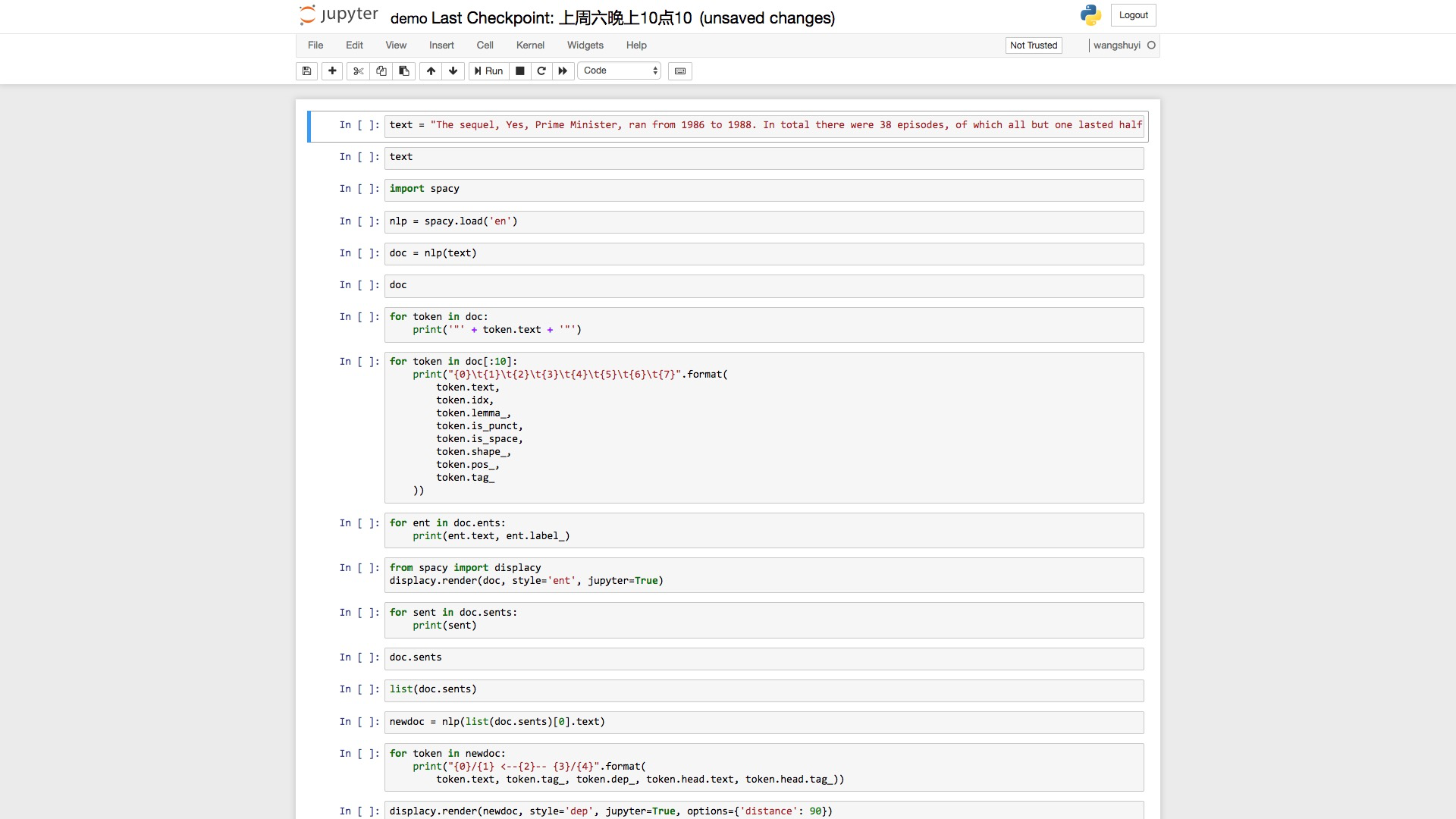Run the current cell with the Run button
This screenshot has width=1456, height=819.
click(488, 71)
